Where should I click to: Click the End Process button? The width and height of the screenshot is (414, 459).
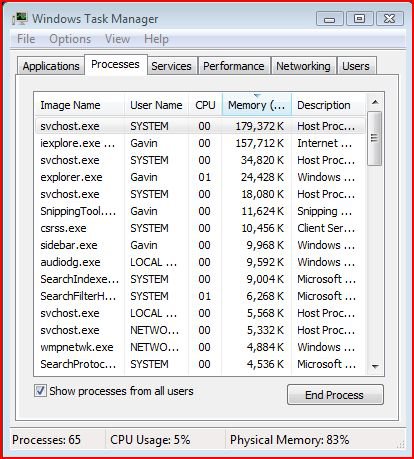pyautogui.click(x=335, y=395)
